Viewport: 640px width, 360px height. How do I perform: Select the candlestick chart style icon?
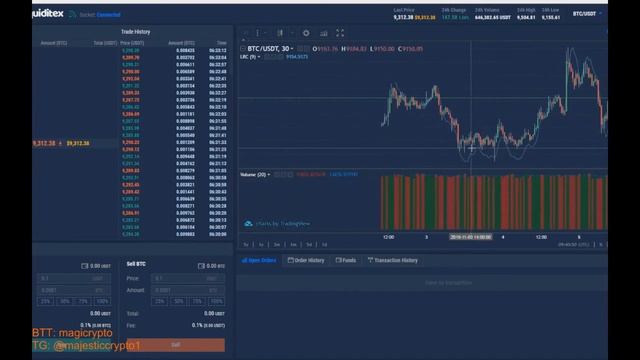click(x=280, y=33)
